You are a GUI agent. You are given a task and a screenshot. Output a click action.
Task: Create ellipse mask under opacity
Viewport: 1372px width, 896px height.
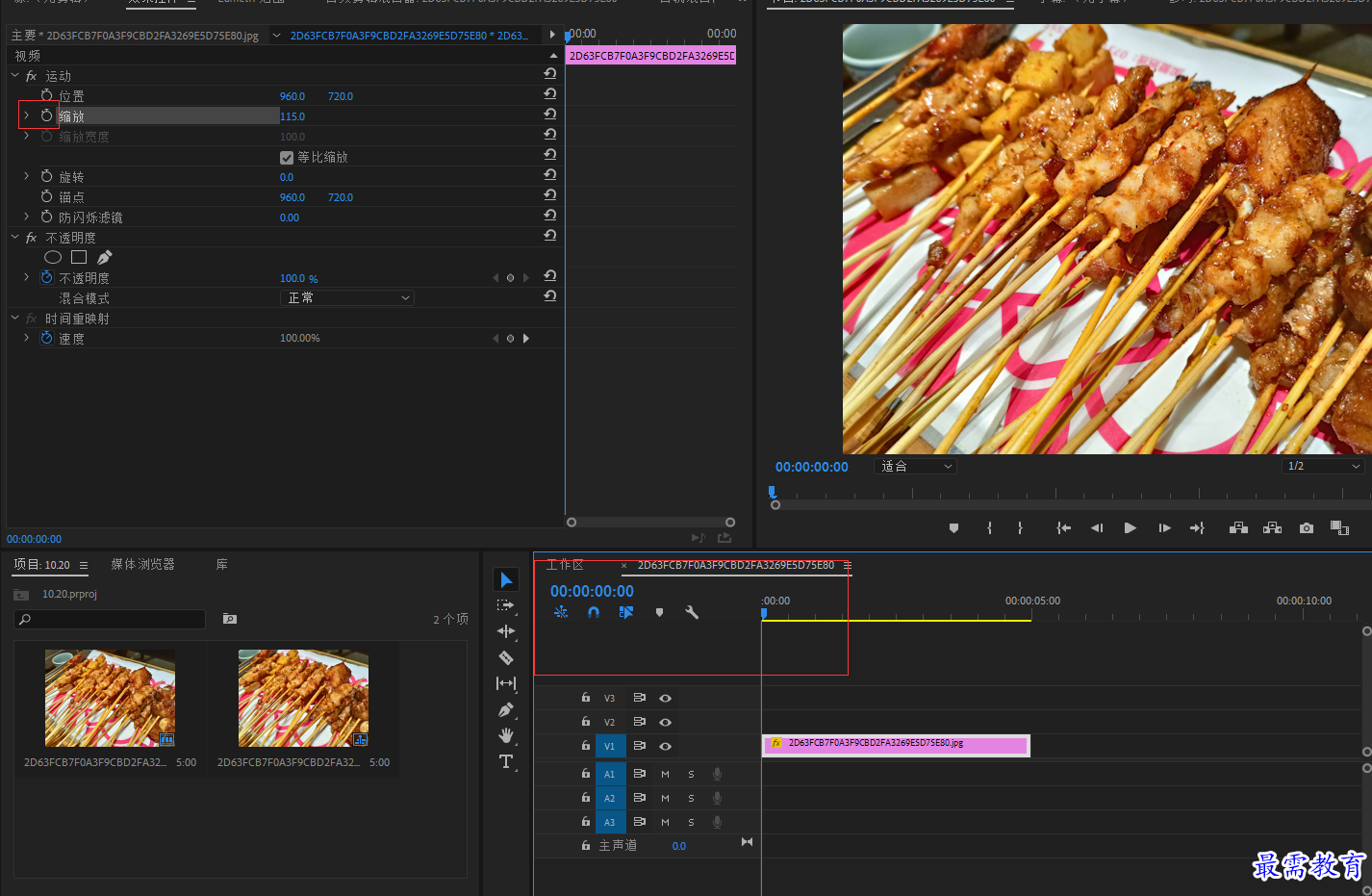(x=53, y=257)
